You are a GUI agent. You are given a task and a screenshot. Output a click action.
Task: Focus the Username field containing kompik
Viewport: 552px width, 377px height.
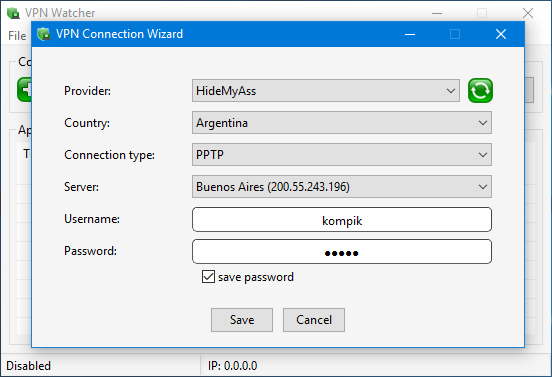click(x=342, y=220)
